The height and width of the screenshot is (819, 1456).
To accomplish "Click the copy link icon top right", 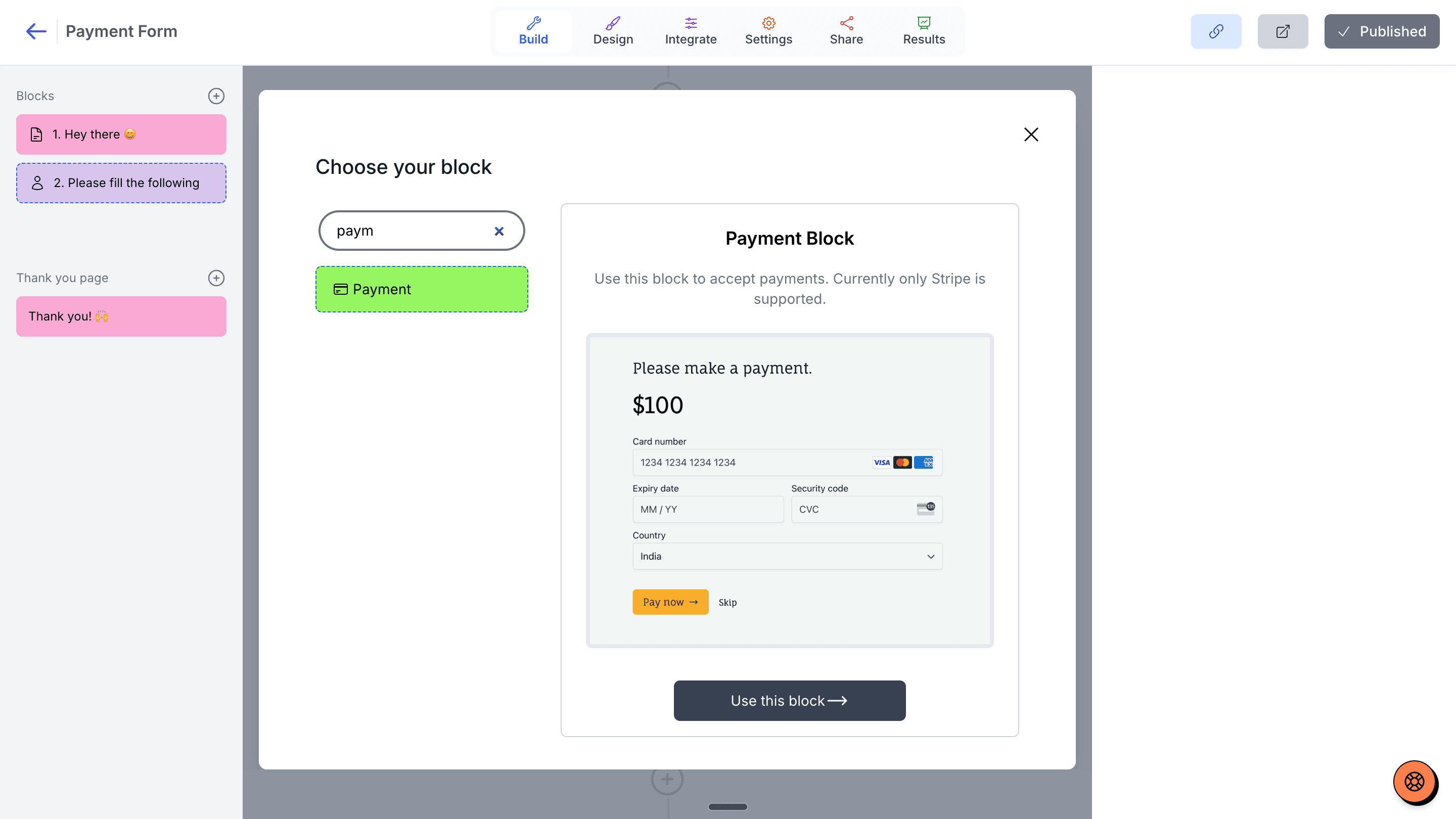I will coord(1216,31).
